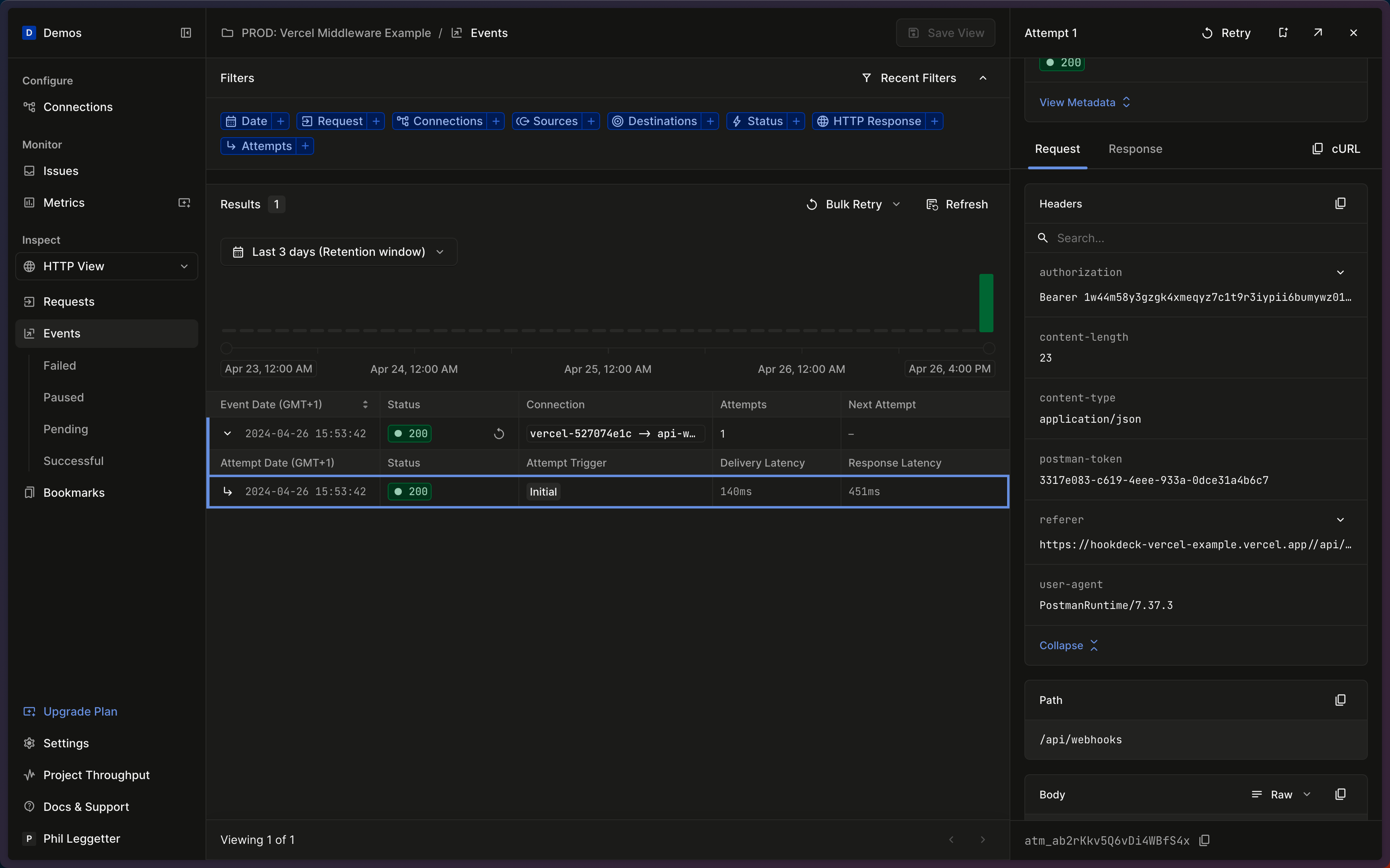Expand the HTTP View sidebar section

click(183, 266)
